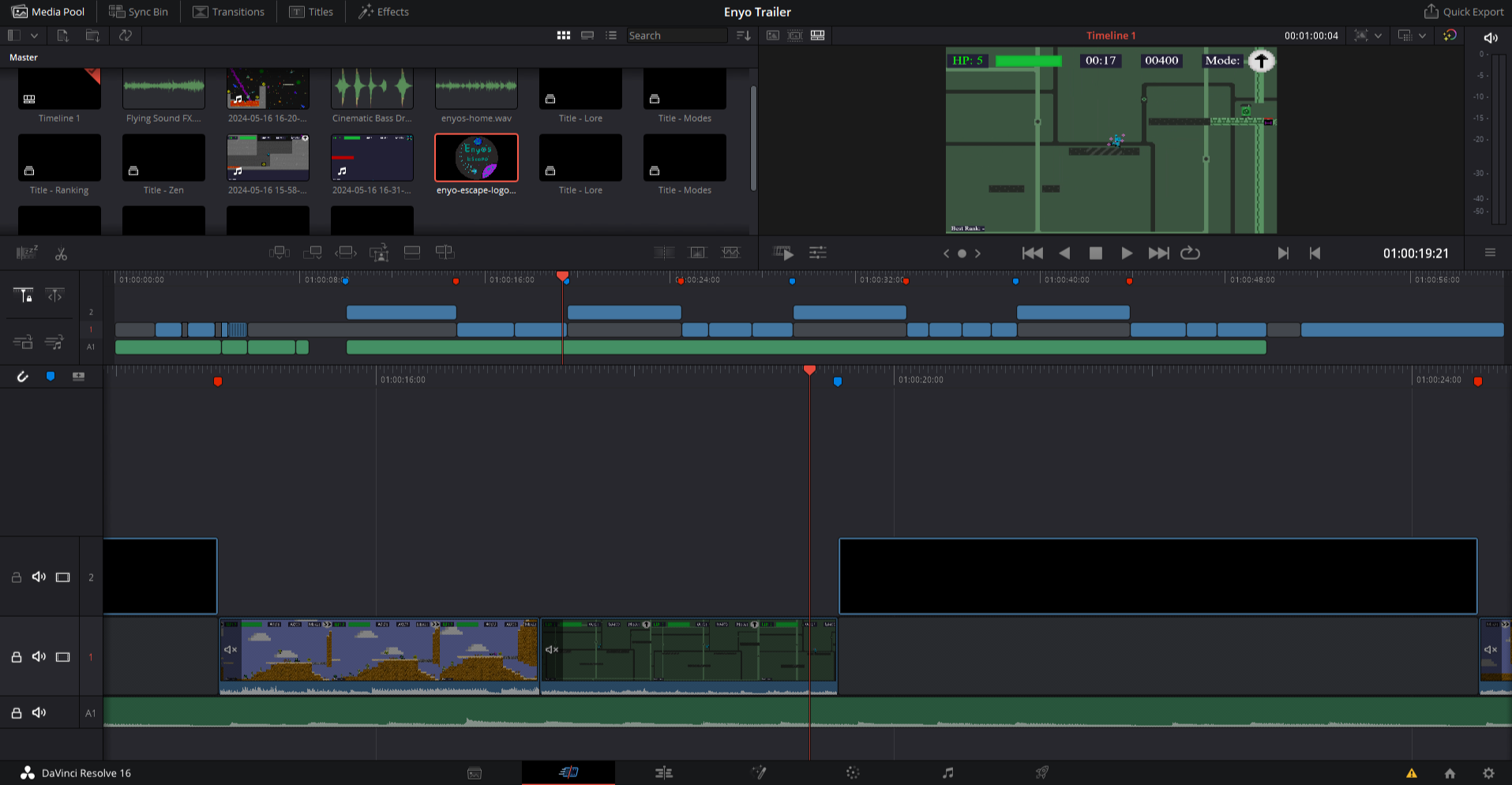This screenshot has height=785, width=1512.
Task: Open the Fairlight music note page
Action: pos(947,773)
